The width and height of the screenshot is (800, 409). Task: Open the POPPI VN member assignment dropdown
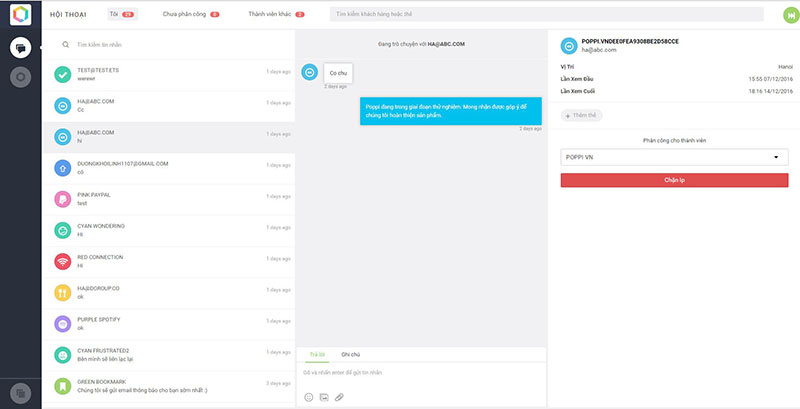674,157
